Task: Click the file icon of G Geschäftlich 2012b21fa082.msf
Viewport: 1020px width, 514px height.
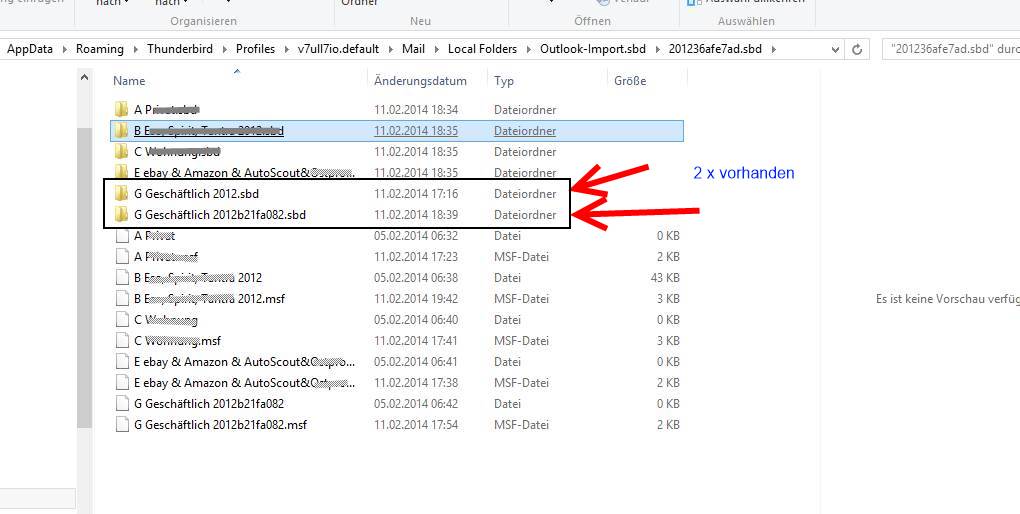Action: pos(122,424)
